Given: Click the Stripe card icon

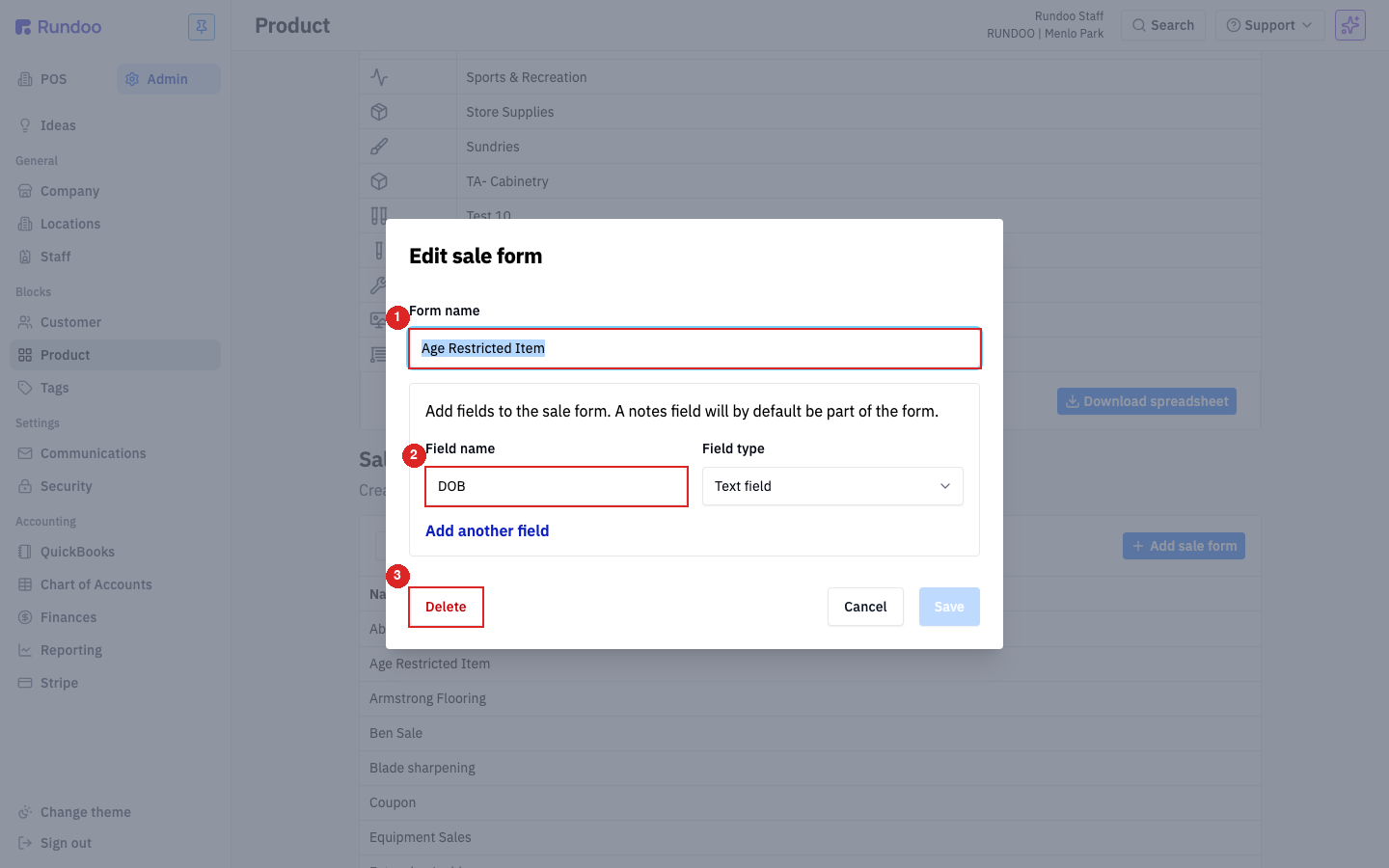Looking at the screenshot, I should point(25,683).
